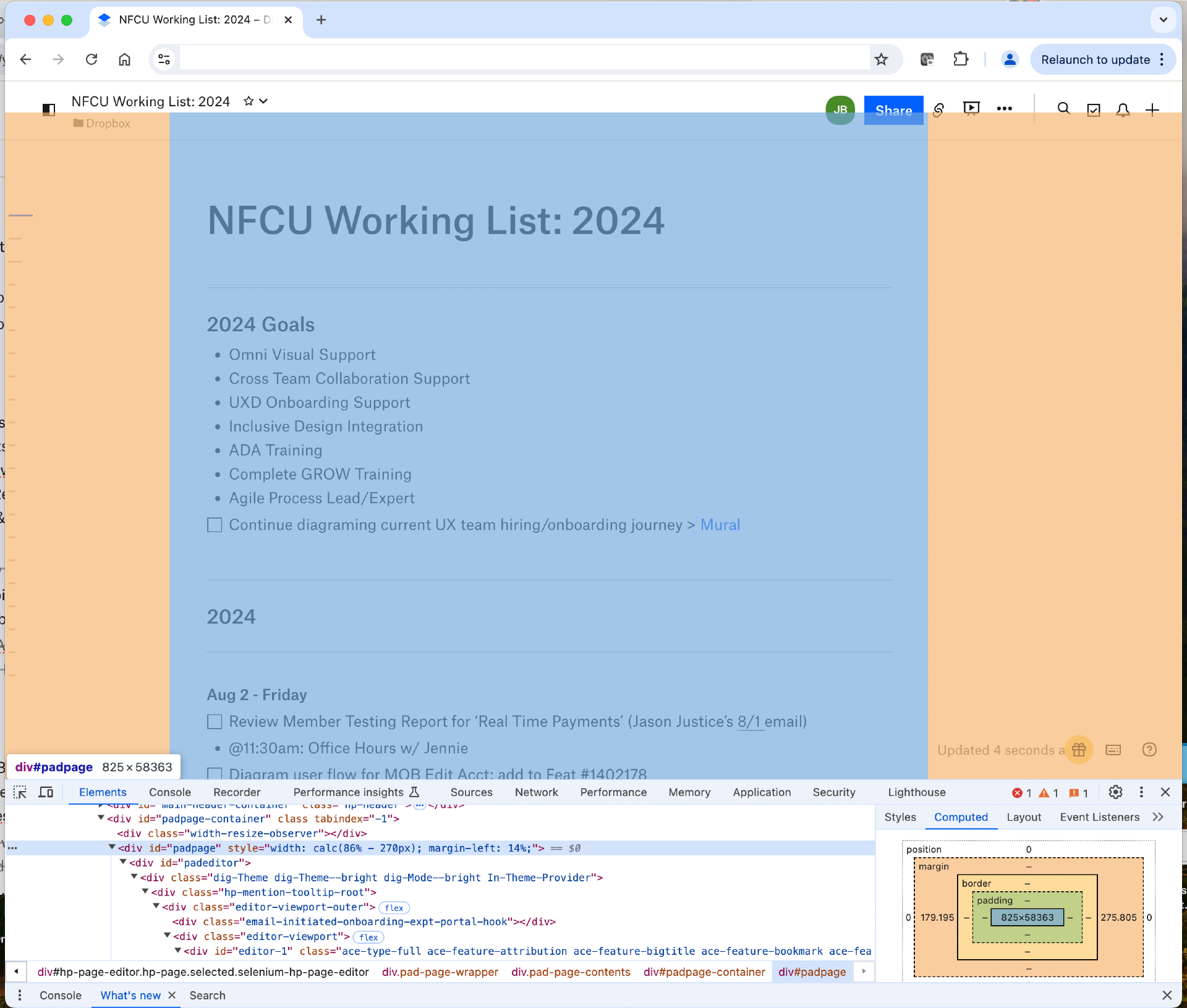Open the Chrome tab search dropdown
The image size is (1187, 1008).
1163,20
